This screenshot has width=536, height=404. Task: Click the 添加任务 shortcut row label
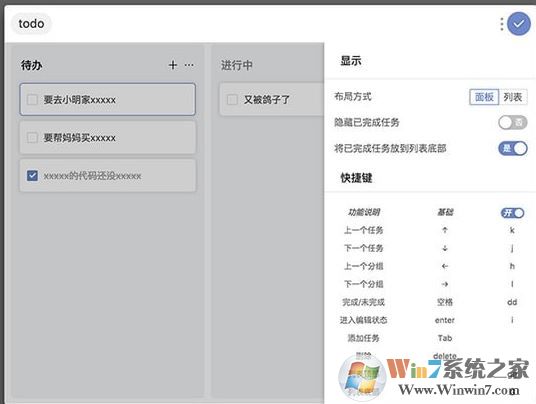click(363, 338)
